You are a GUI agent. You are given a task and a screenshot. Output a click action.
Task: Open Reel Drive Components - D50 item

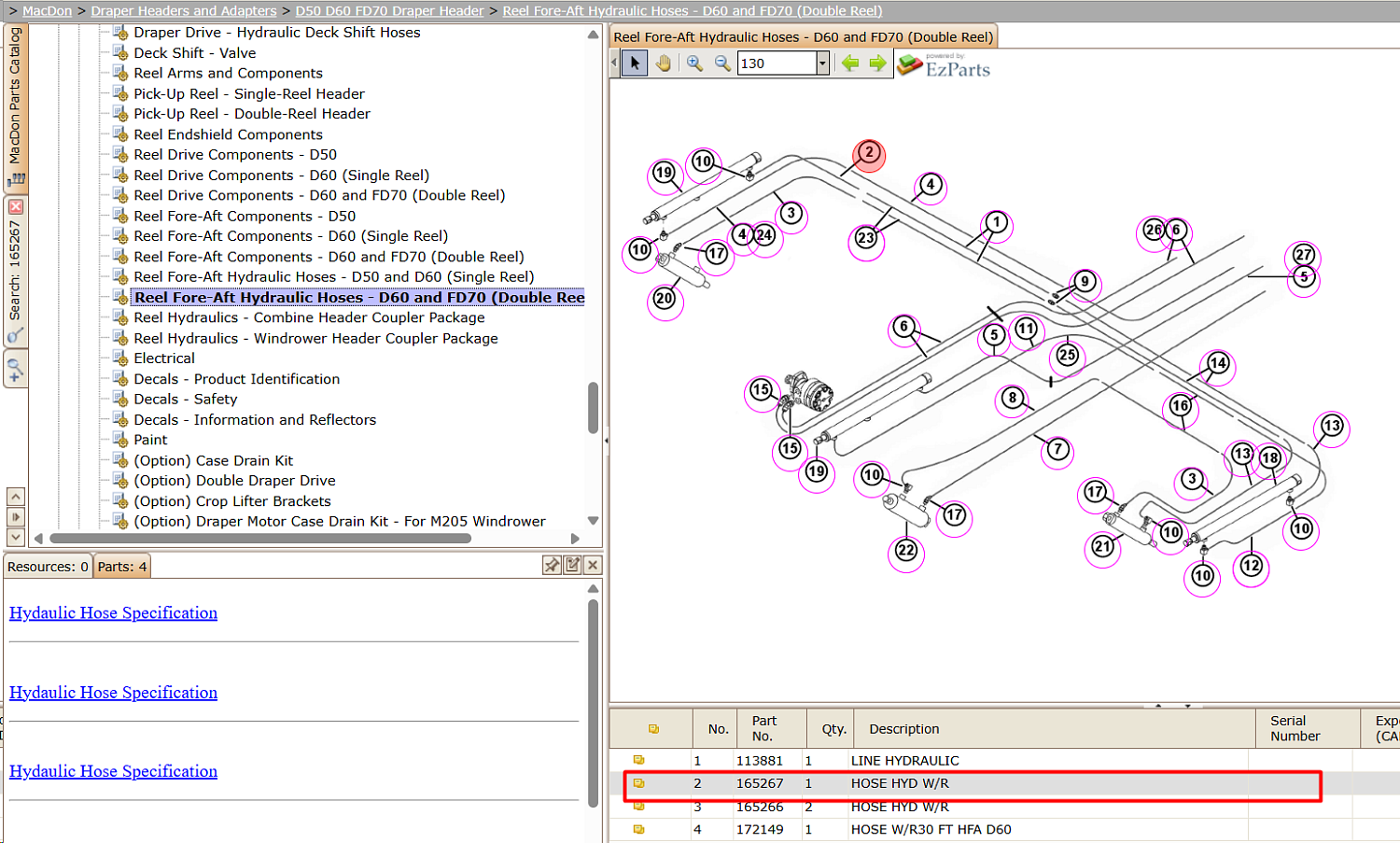(235, 154)
